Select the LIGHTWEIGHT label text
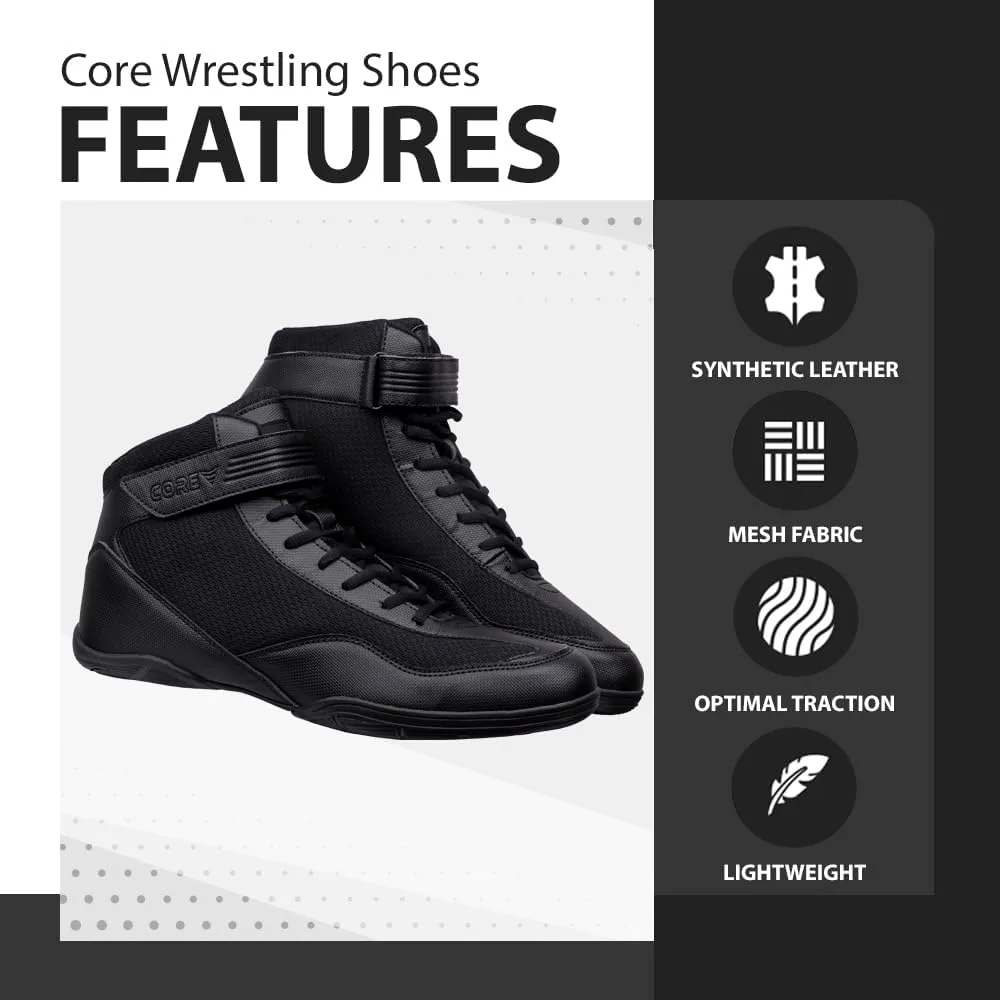This screenshot has height=1000, width=1000. click(795, 872)
